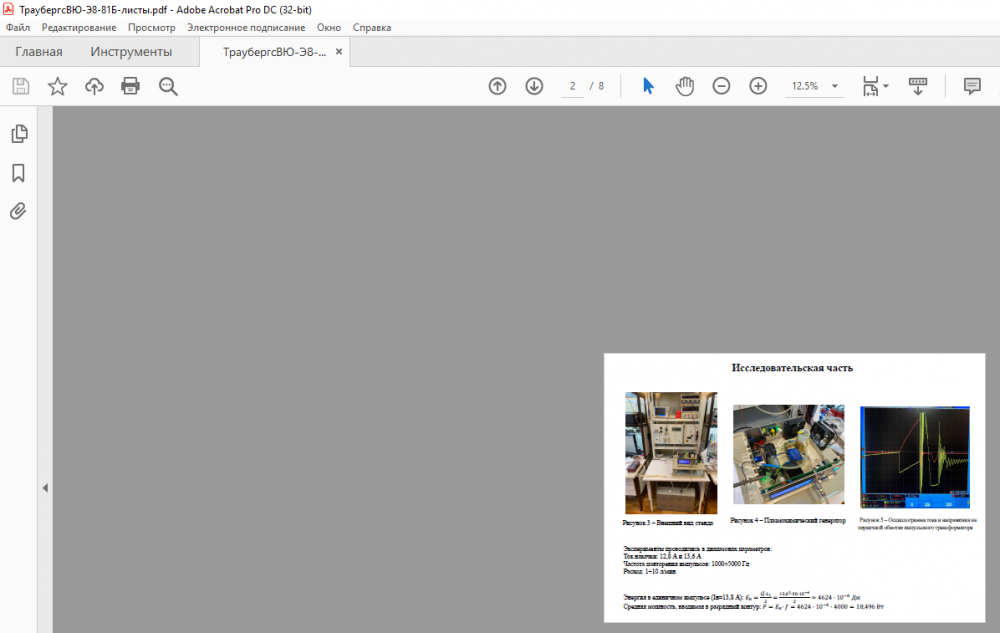Activate the selection arrow tool
The width and height of the screenshot is (1000, 633).
[x=648, y=86]
